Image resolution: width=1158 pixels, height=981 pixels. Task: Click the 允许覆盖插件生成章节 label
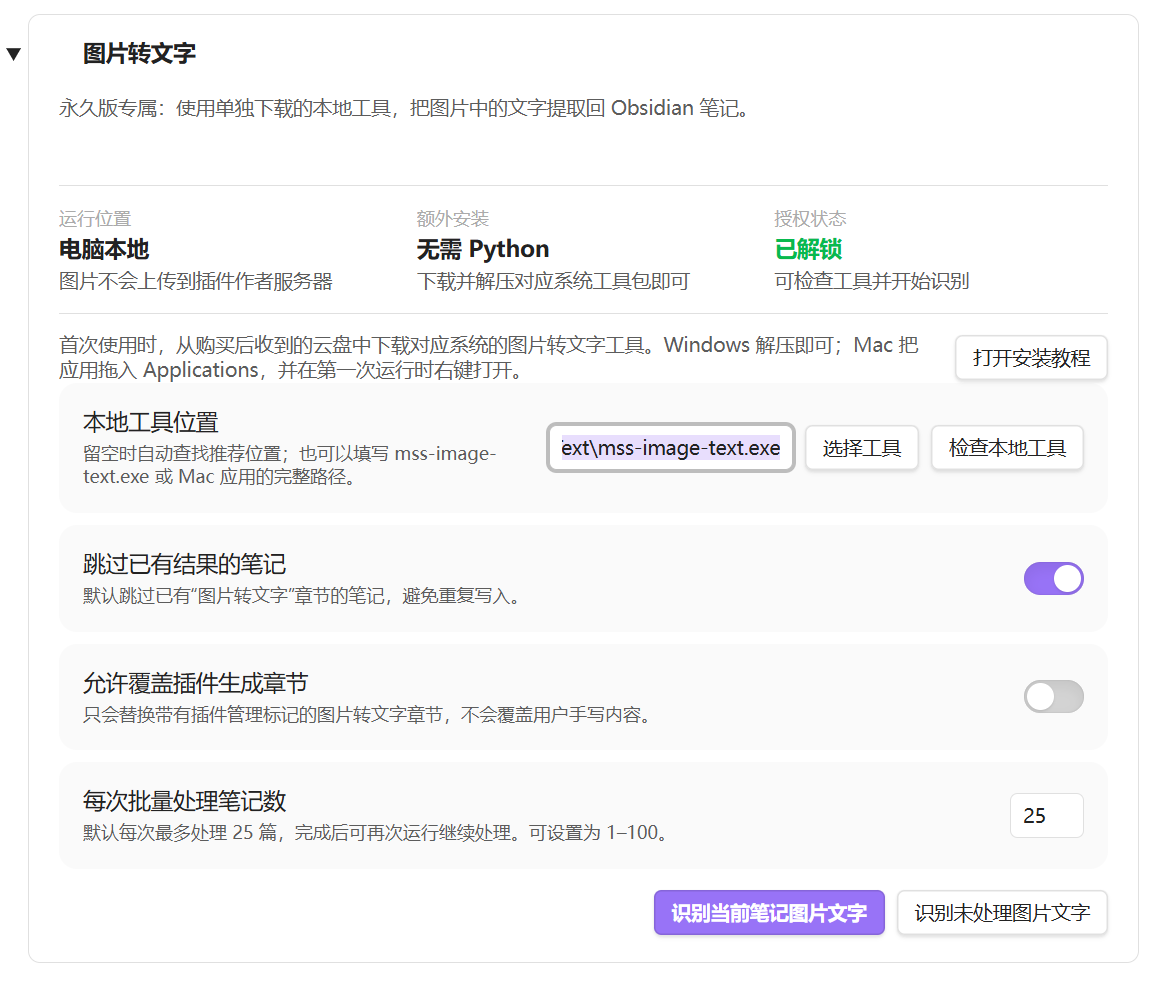click(x=196, y=683)
